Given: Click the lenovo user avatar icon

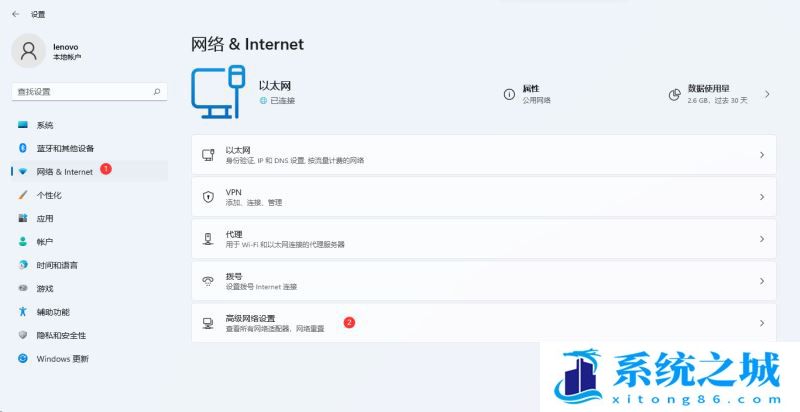Looking at the screenshot, I should [28, 51].
